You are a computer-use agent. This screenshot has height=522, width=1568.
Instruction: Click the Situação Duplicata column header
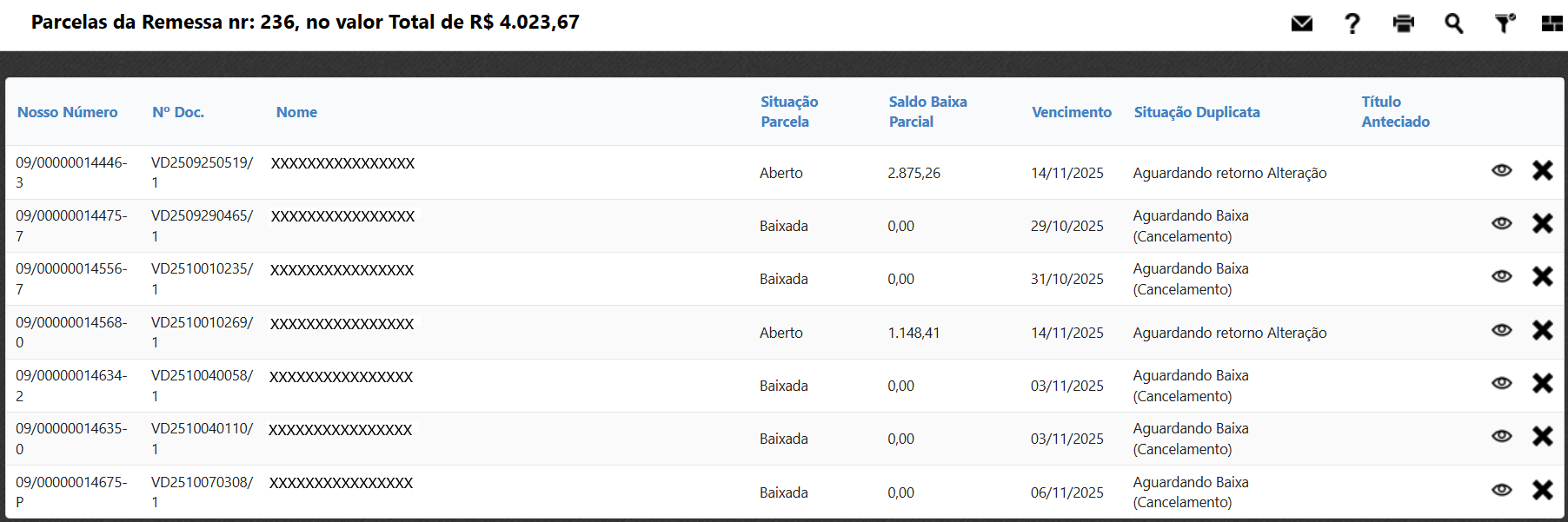[x=1196, y=112]
